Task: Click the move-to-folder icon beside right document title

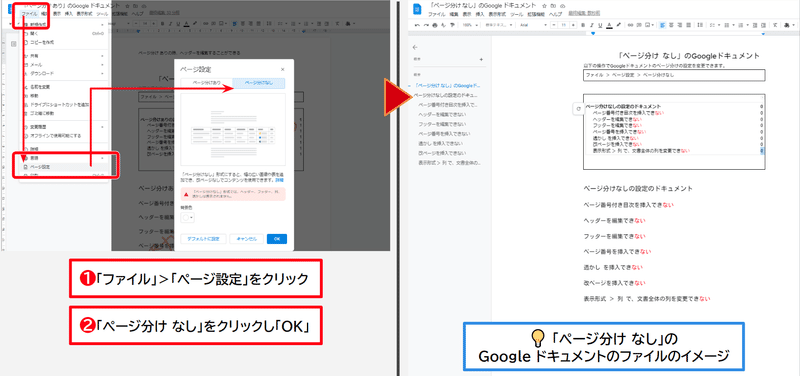Action: (x=553, y=6)
